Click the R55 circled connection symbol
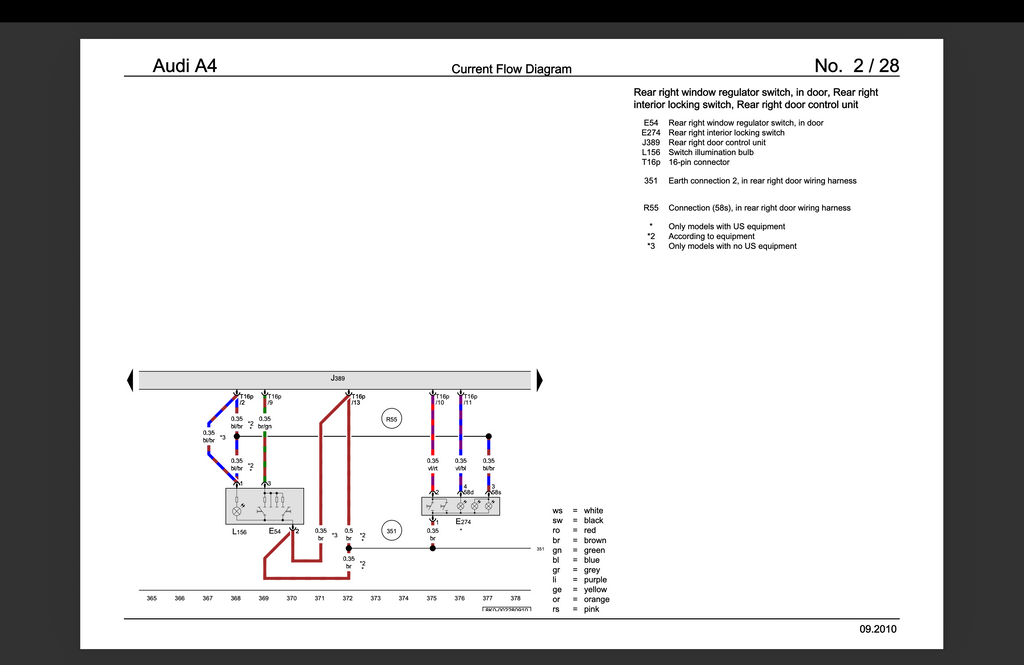The height and width of the screenshot is (665, 1024). (x=391, y=419)
